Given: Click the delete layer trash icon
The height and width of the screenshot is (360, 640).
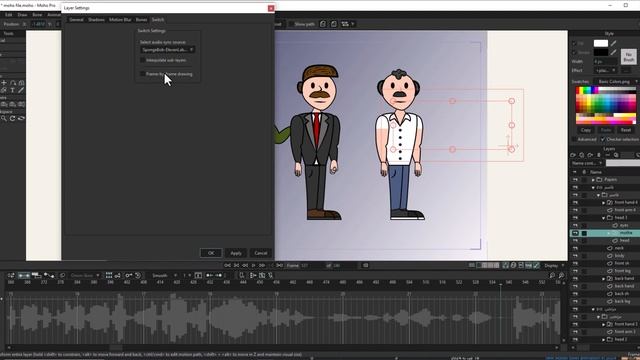Looking at the screenshot, I should (x=599, y=155).
